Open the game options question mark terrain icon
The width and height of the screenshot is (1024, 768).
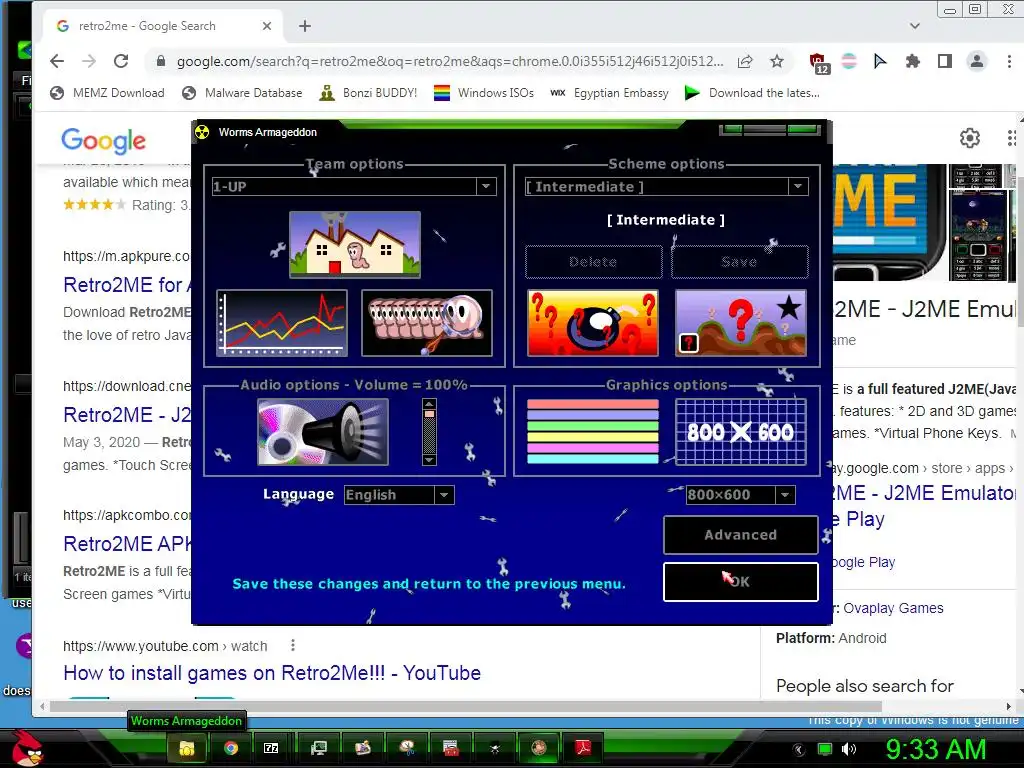pos(741,323)
